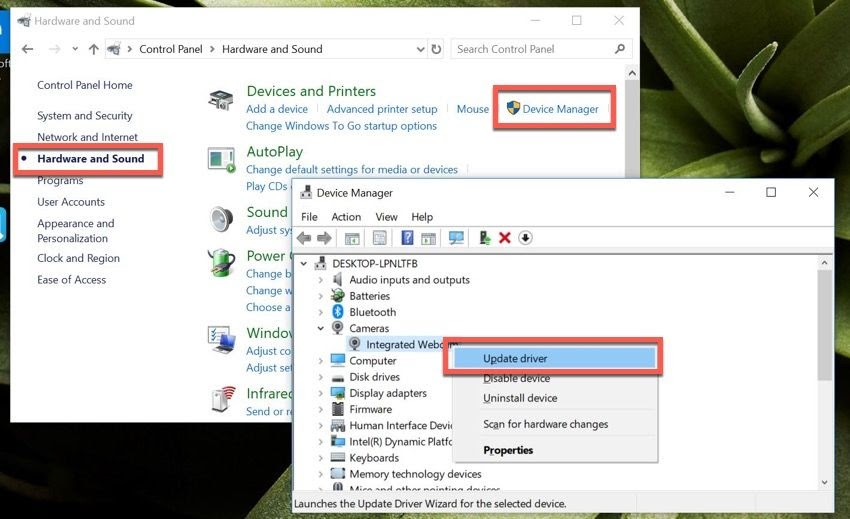Click the Control Panel scrollbar up arrow
The height and width of the screenshot is (519, 850).
pos(632,73)
